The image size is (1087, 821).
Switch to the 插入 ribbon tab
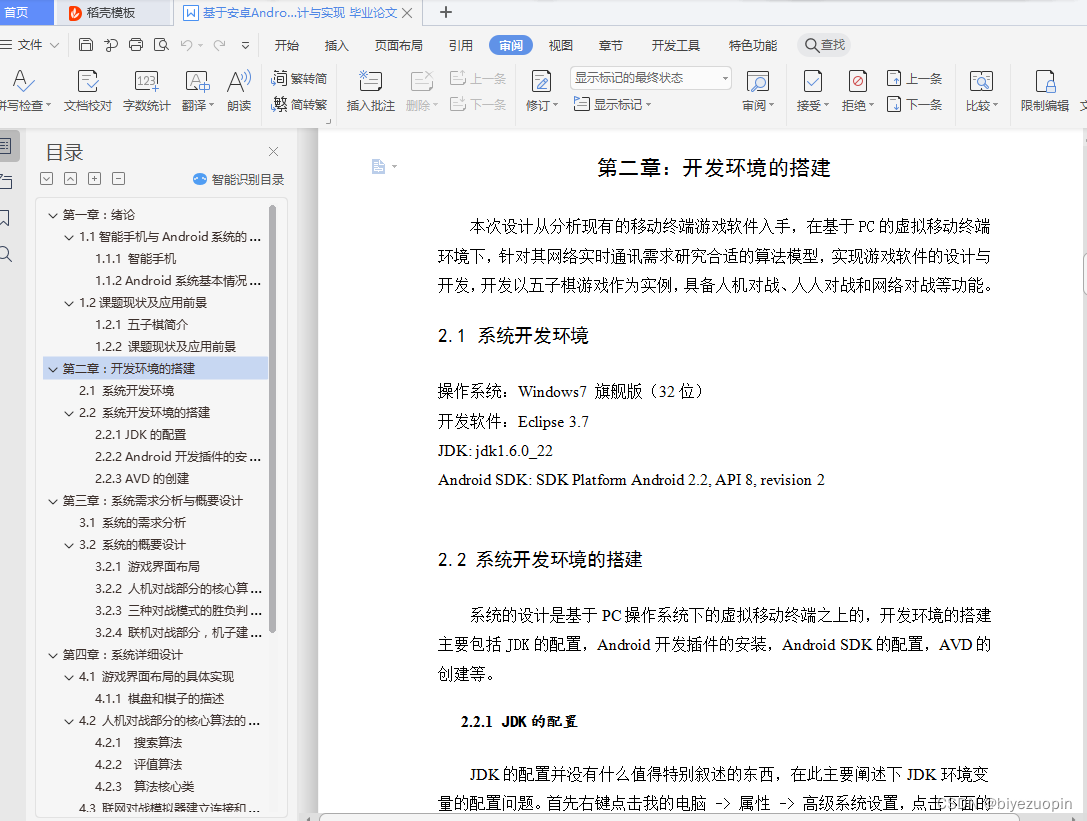pos(336,45)
